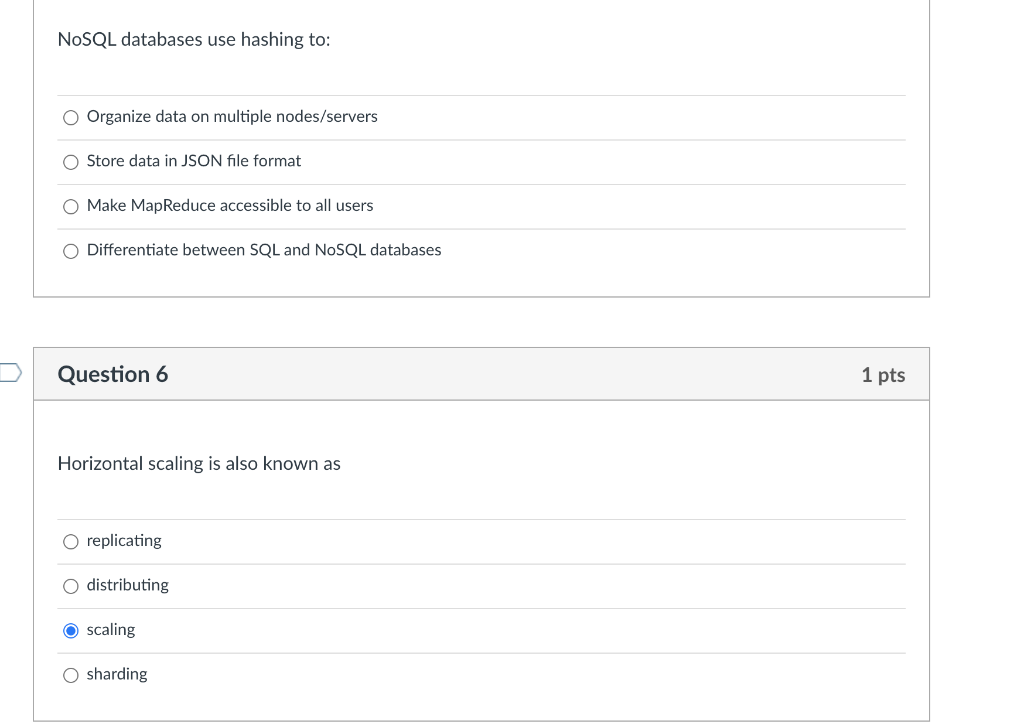The width and height of the screenshot is (1024, 724).
Task: Click the 'scaling' answer label text
Action: (x=111, y=629)
